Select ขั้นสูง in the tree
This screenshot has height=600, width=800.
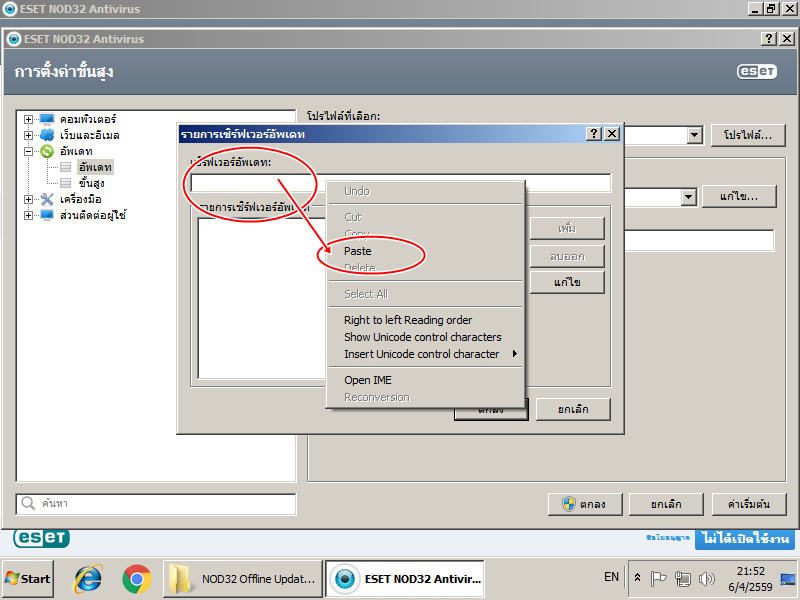(91, 183)
